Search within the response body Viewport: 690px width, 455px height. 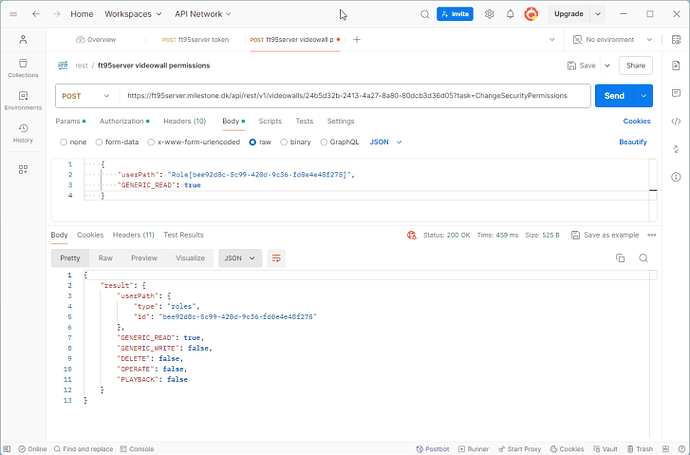pos(643,257)
